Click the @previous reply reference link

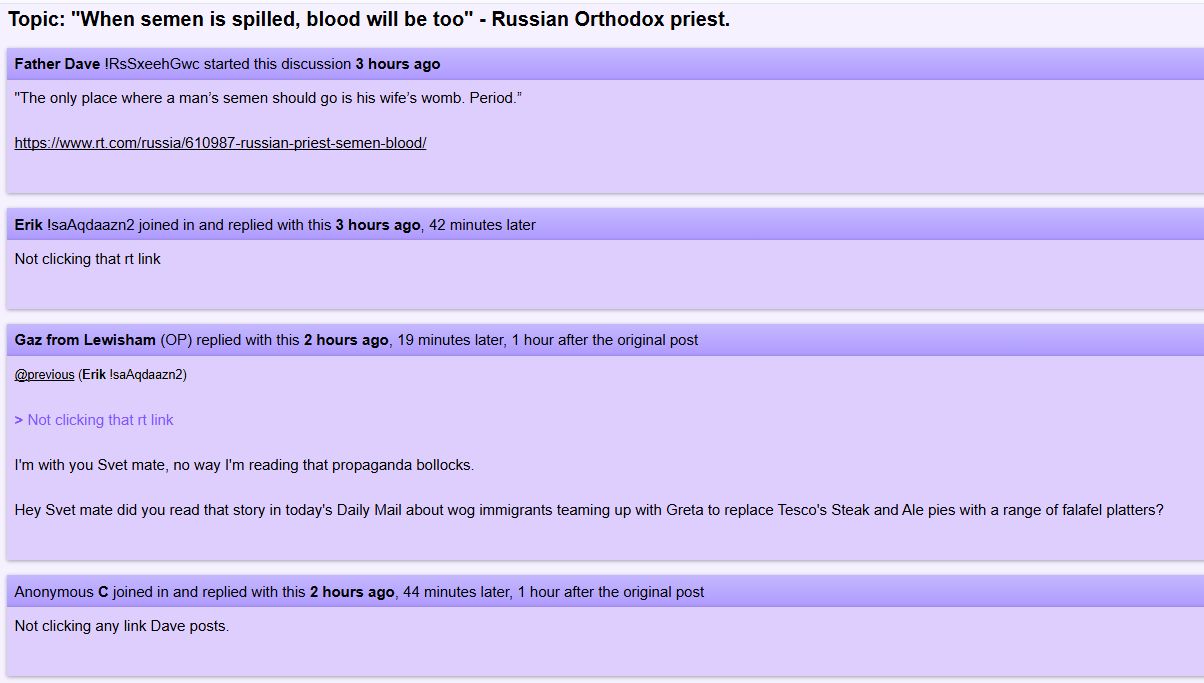(44, 375)
